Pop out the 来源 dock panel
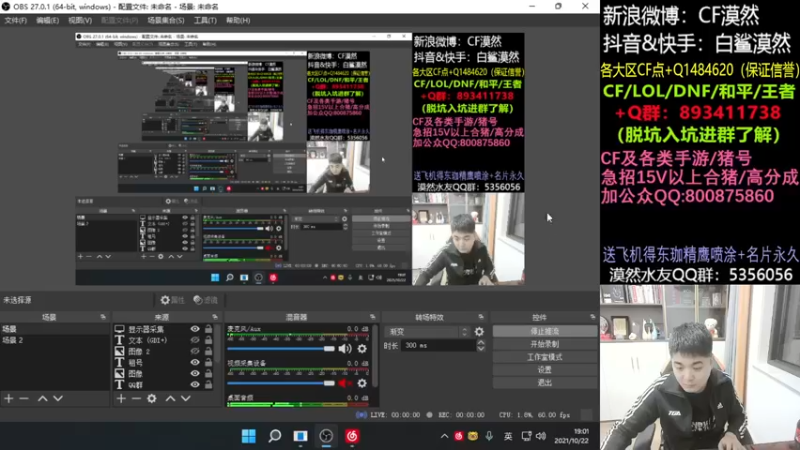The width and height of the screenshot is (800, 450). click(215, 317)
